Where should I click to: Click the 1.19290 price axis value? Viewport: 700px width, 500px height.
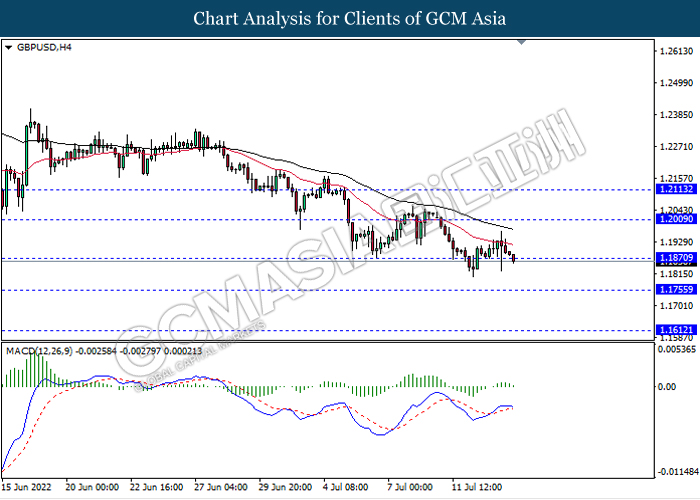point(676,242)
